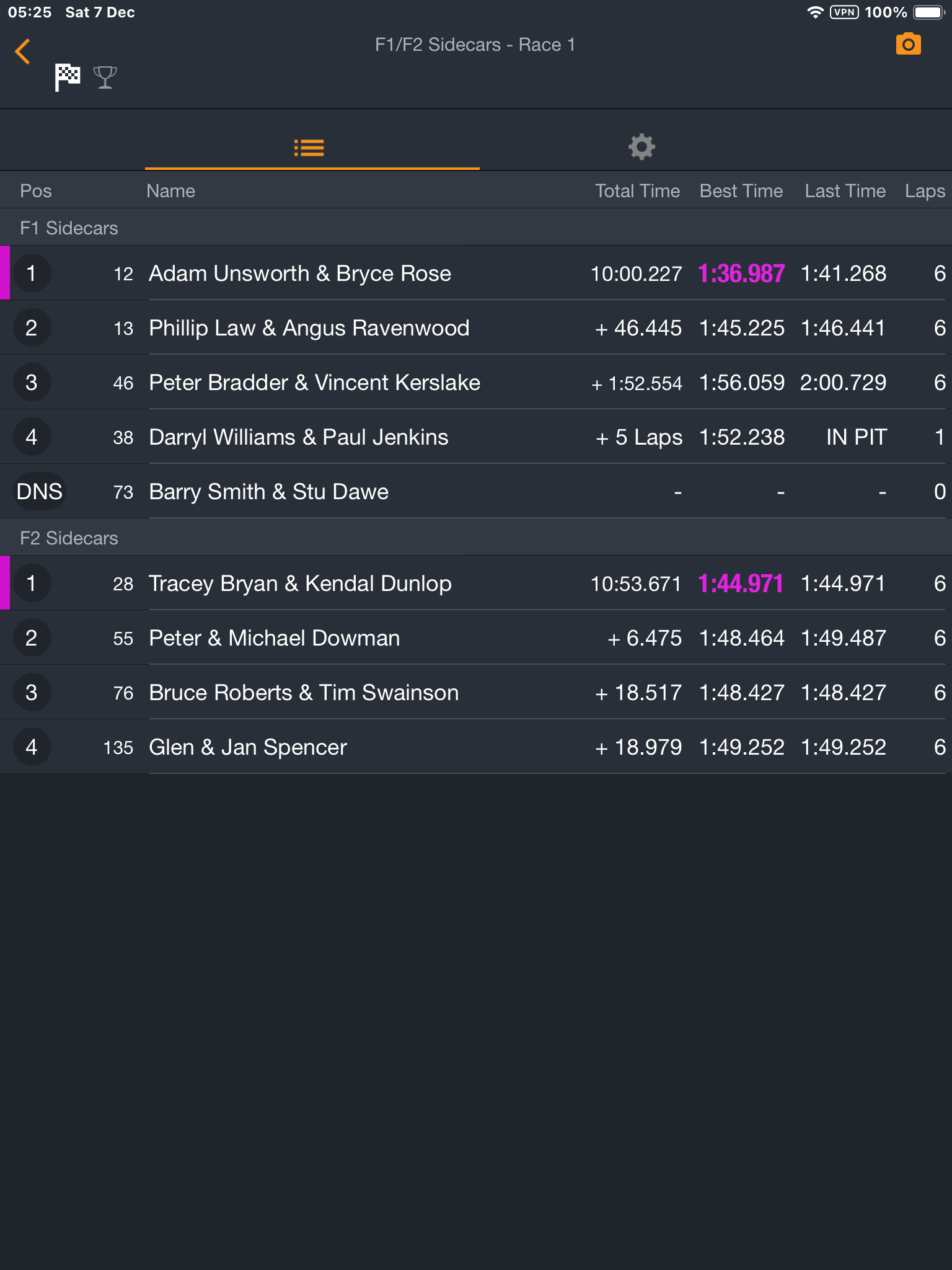Tap the DNS position badge
952x1270 pixels.
pos(39,492)
